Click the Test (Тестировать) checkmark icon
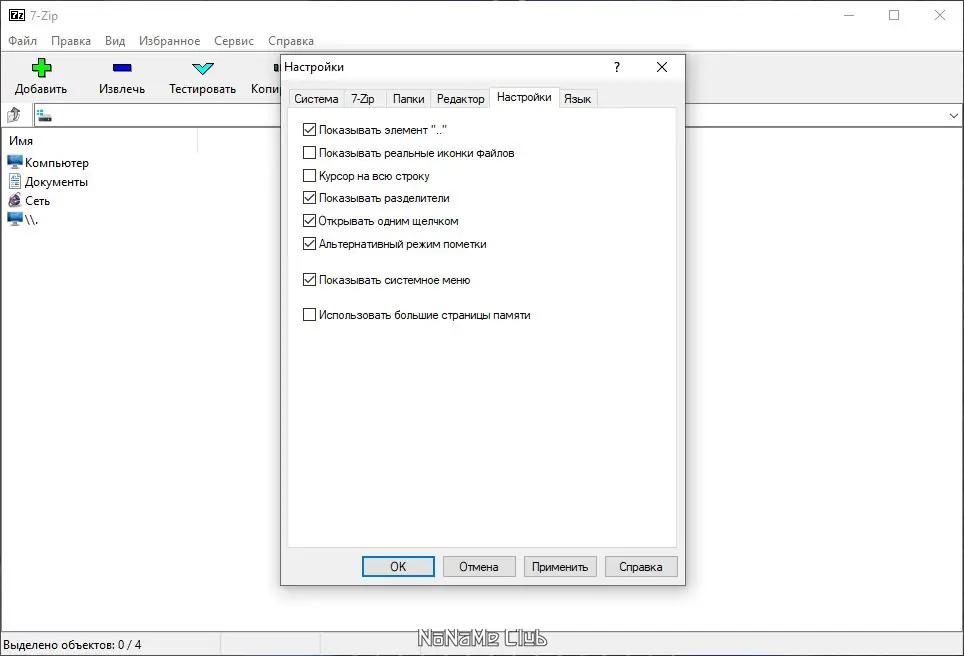 [x=202, y=68]
